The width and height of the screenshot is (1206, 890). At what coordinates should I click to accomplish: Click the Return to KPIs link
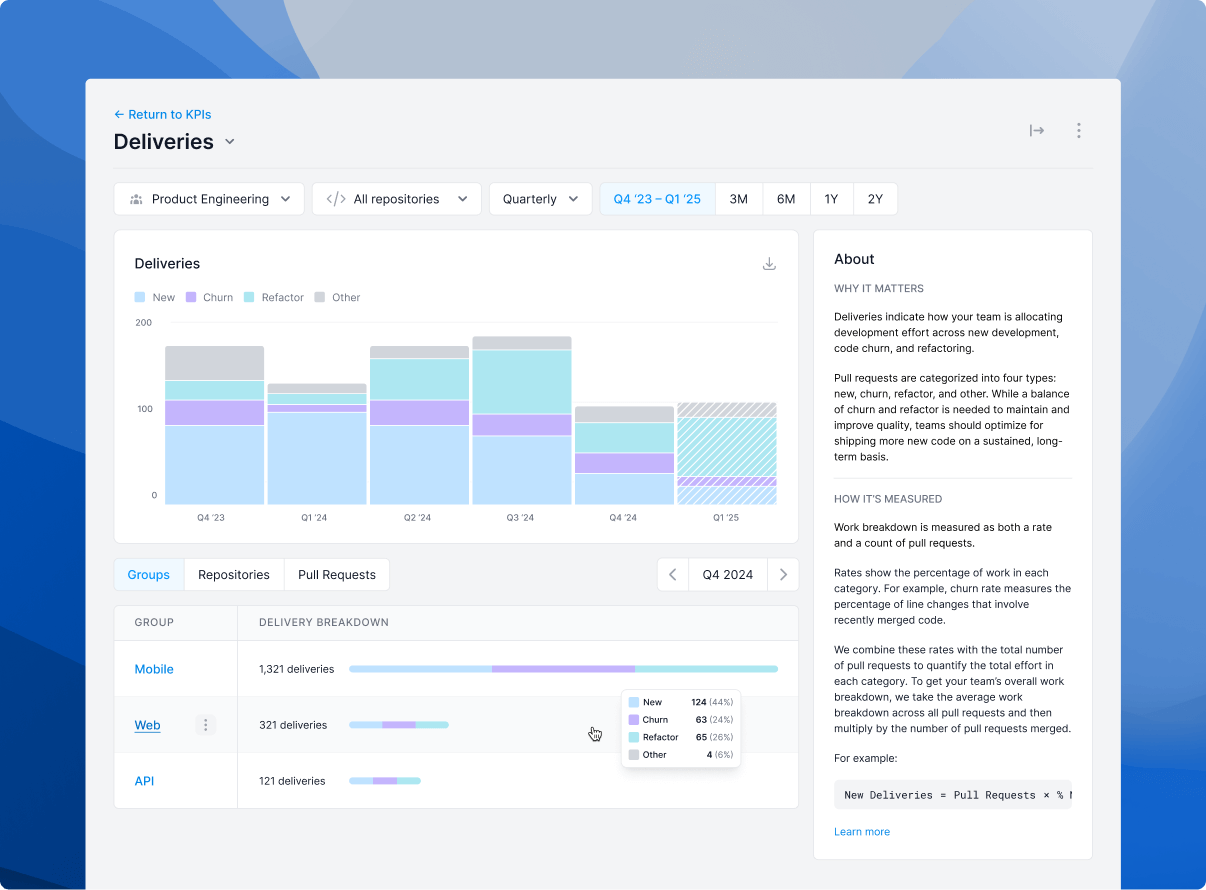163,114
